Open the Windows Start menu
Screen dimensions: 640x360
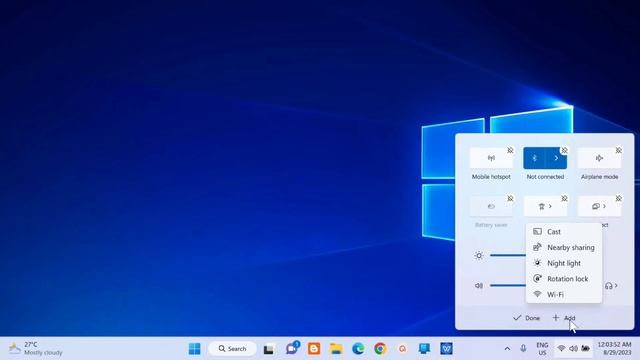click(195, 349)
